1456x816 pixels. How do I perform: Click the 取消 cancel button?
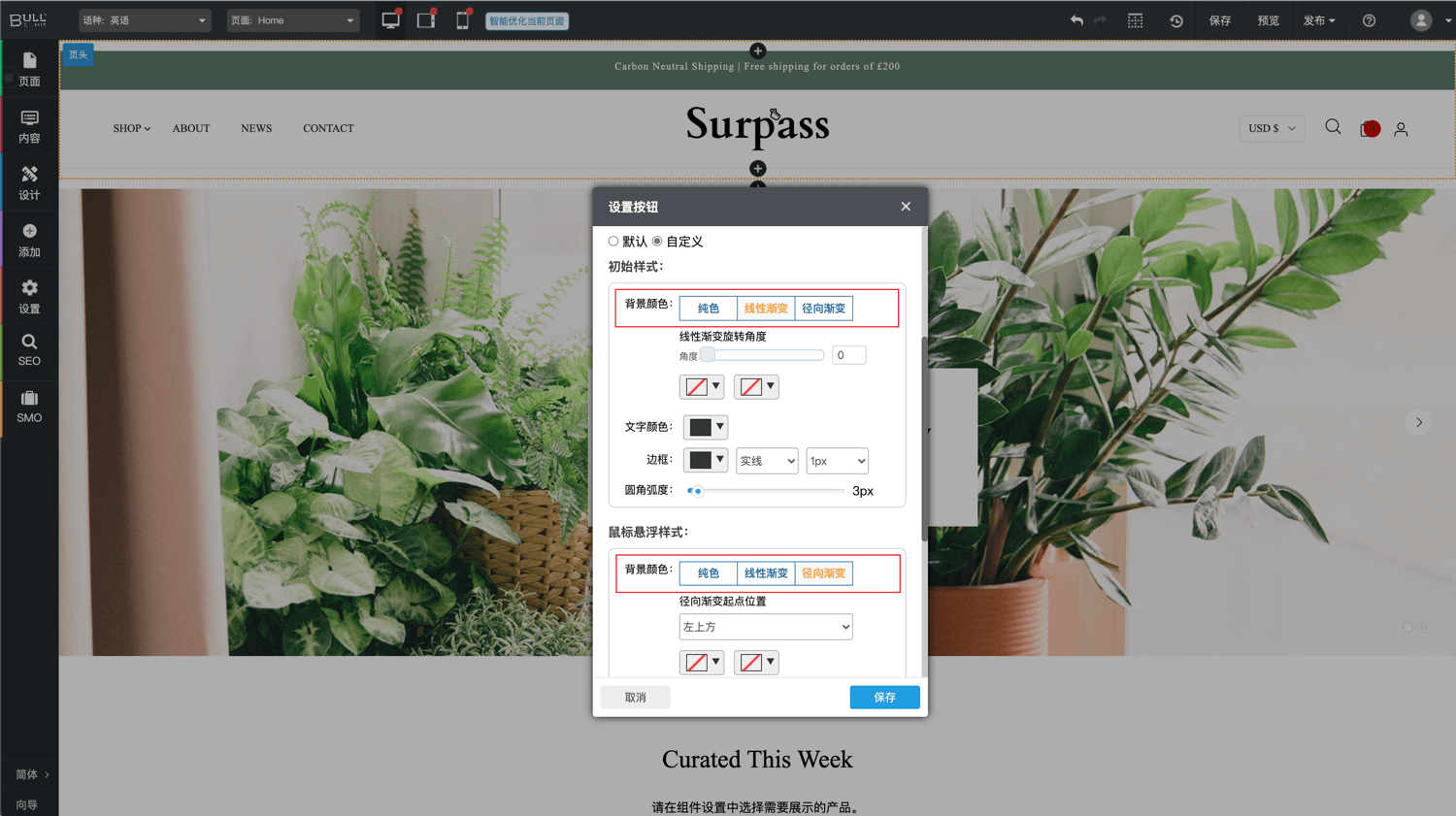pyautogui.click(x=635, y=698)
